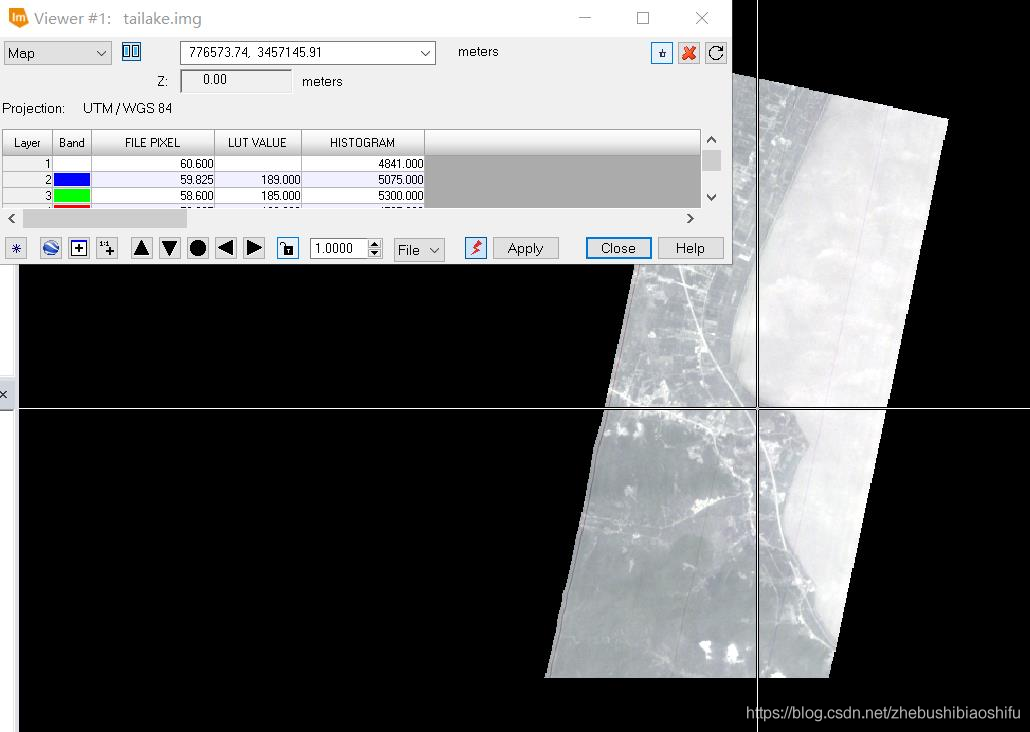Click the table's scroll up arrow
This screenshot has width=1030, height=732.
711,140
